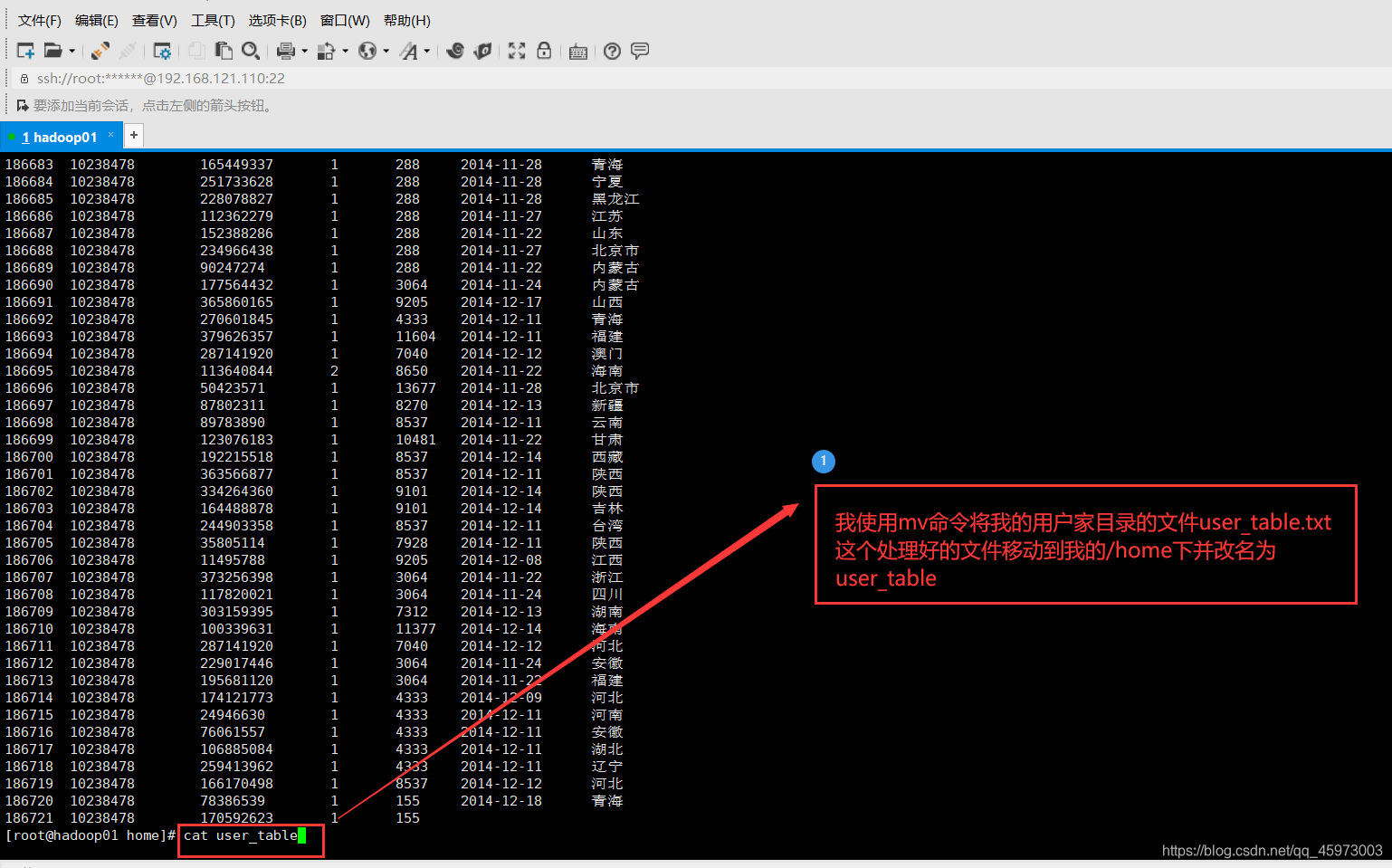Click the reconnect plug icon
This screenshot has width=1392, height=868.
[x=100, y=51]
